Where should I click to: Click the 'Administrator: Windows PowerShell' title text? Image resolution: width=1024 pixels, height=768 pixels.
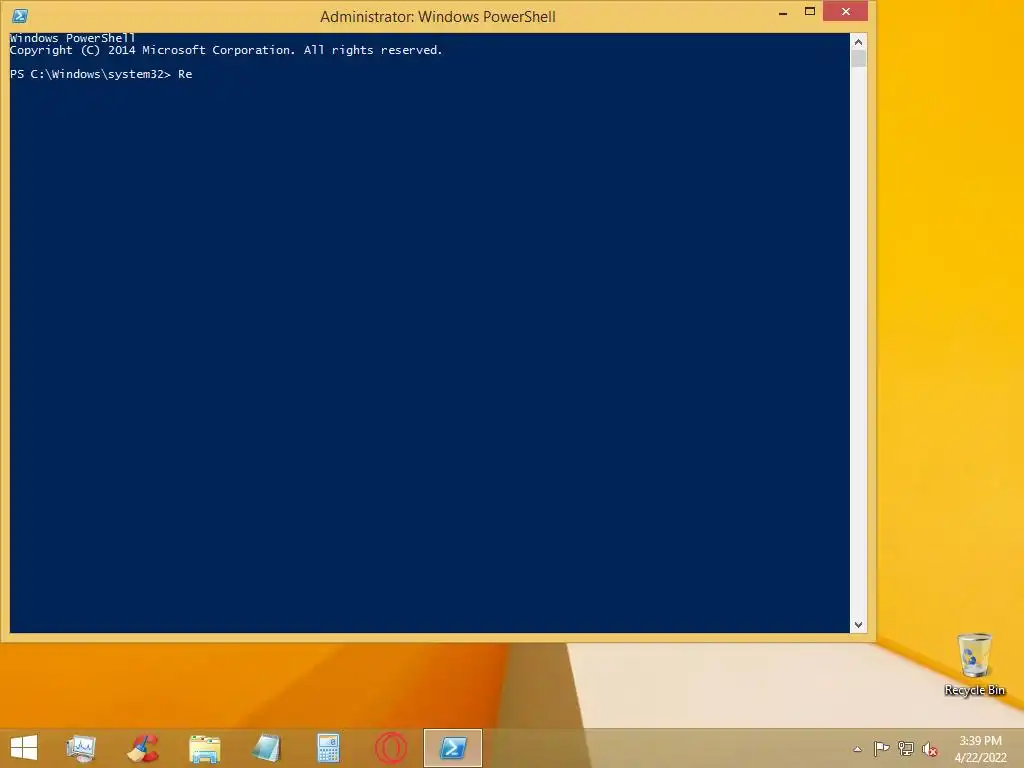pos(438,17)
